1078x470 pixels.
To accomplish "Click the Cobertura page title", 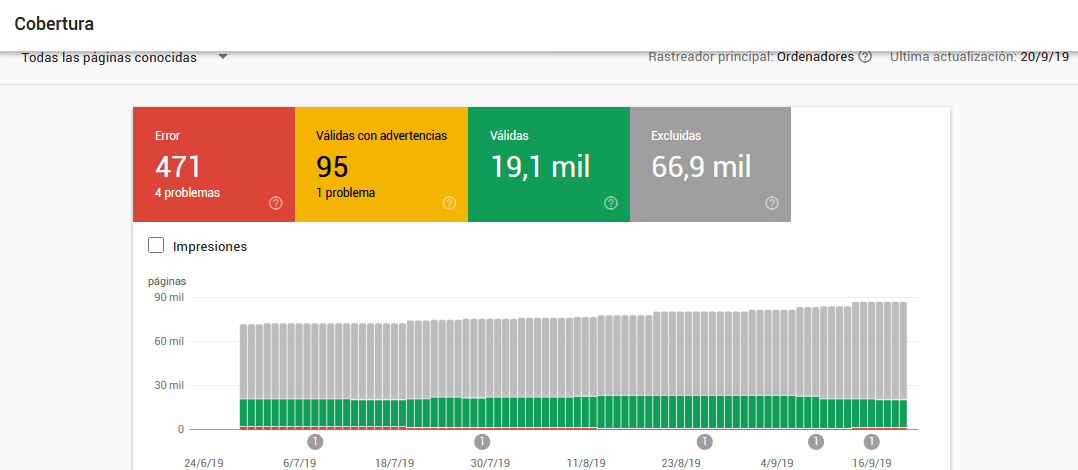I will pos(54,24).
